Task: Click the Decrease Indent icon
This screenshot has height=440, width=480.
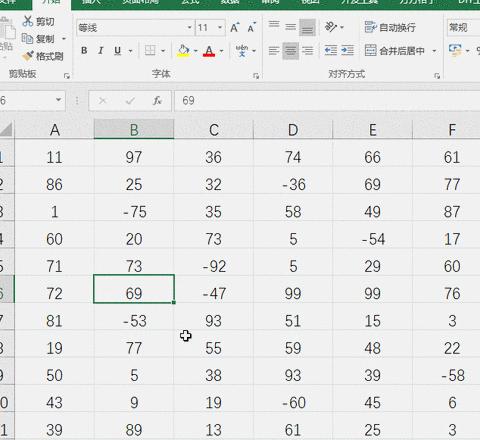Action: click(x=331, y=51)
